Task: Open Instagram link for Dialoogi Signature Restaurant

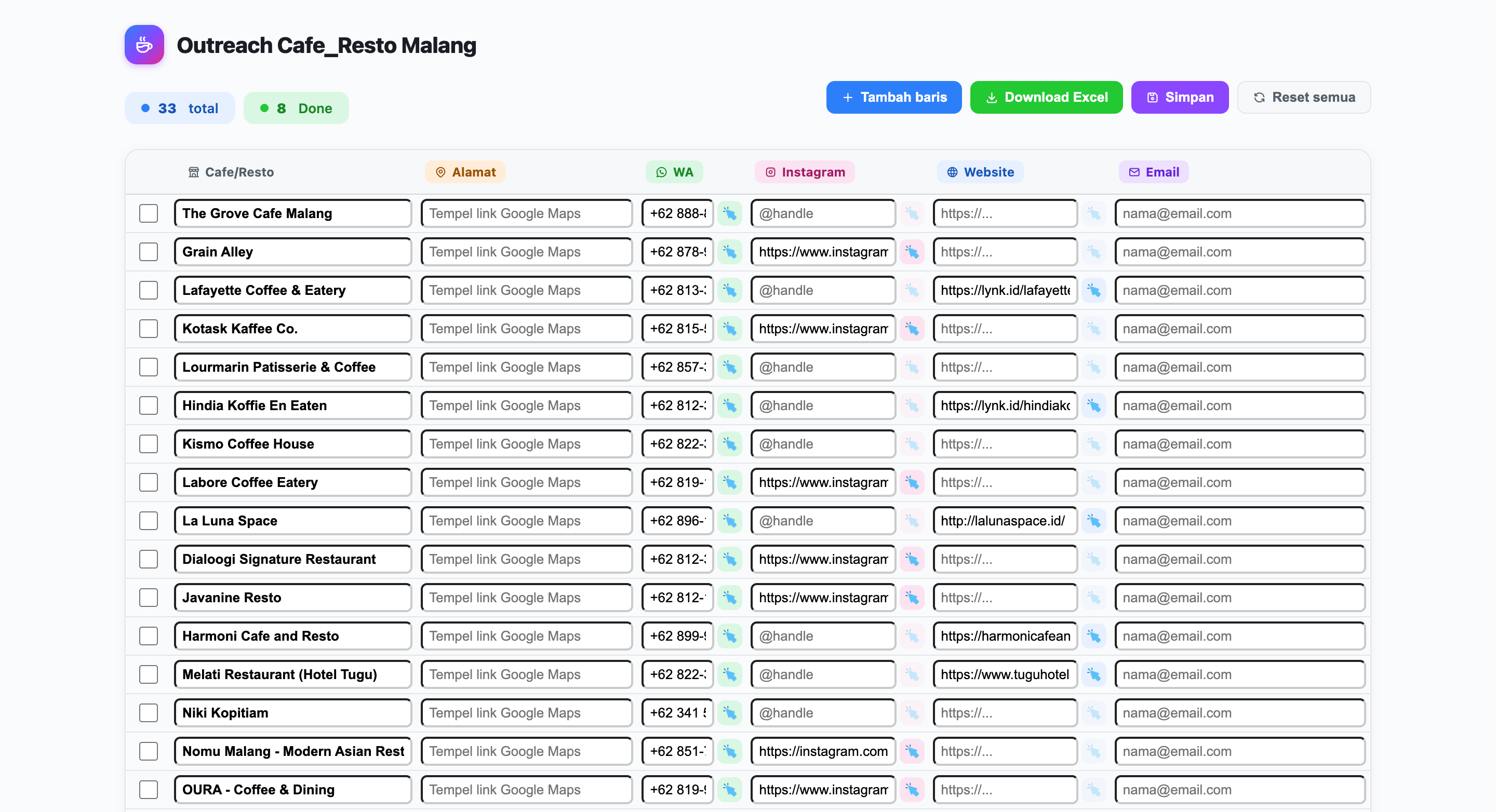Action: point(912,559)
